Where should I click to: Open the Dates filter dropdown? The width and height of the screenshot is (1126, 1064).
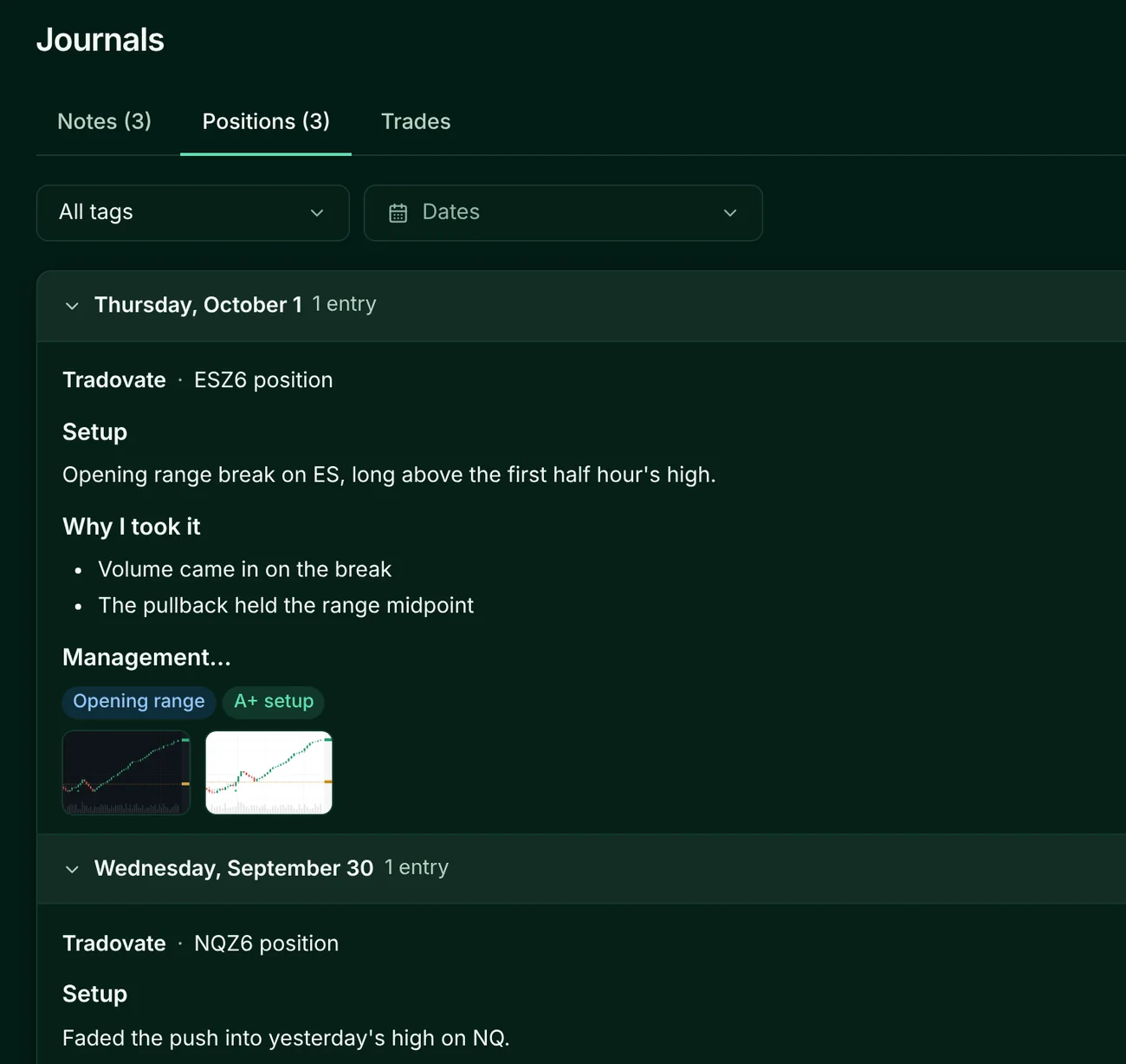[x=563, y=212]
